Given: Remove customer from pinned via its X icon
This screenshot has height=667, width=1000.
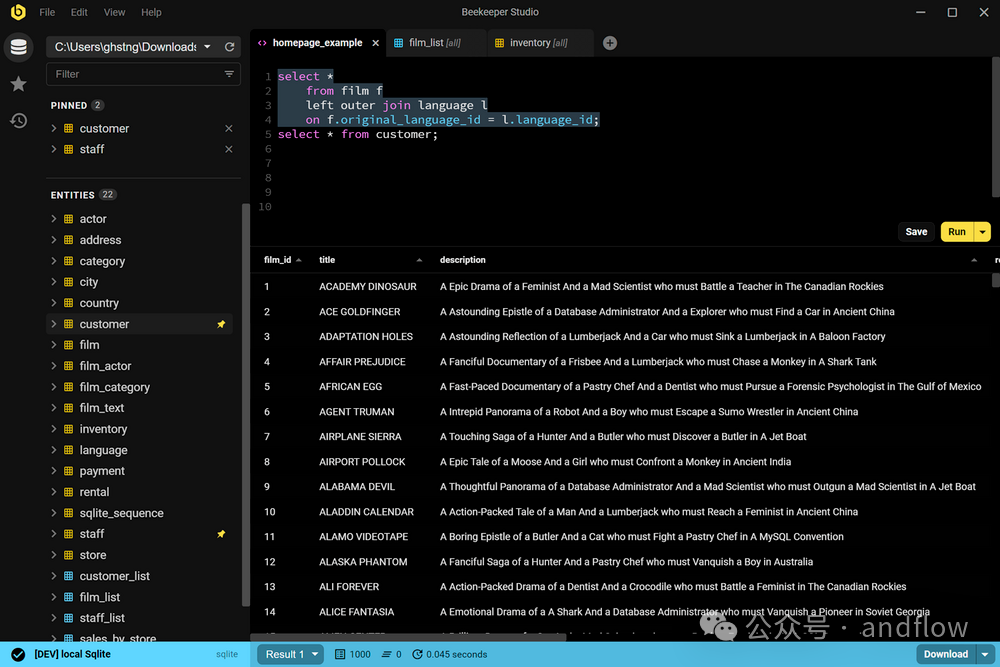Looking at the screenshot, I should 228,128.
